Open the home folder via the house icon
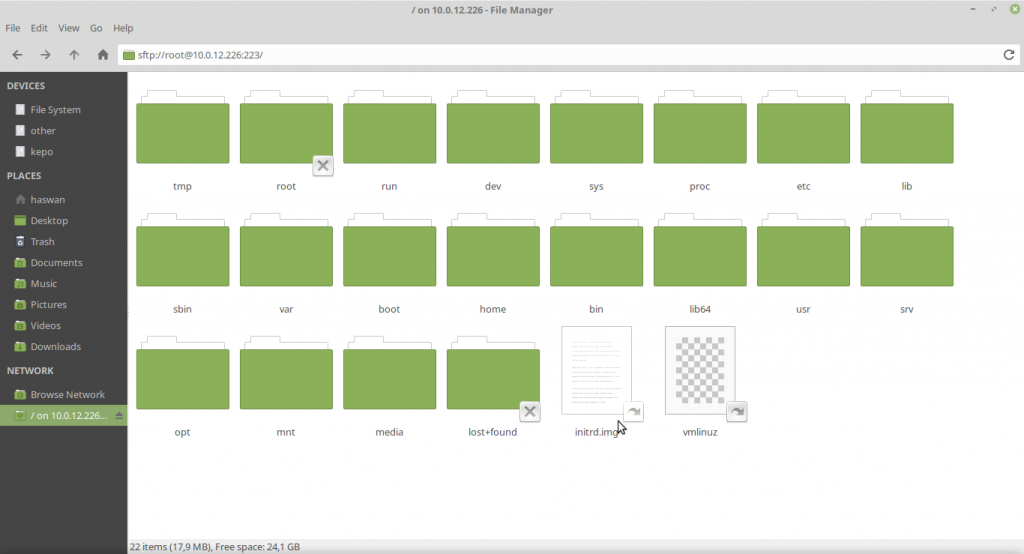Viewport: 1024px width, 554px height. pyautogui.click(x=103, y=55)
